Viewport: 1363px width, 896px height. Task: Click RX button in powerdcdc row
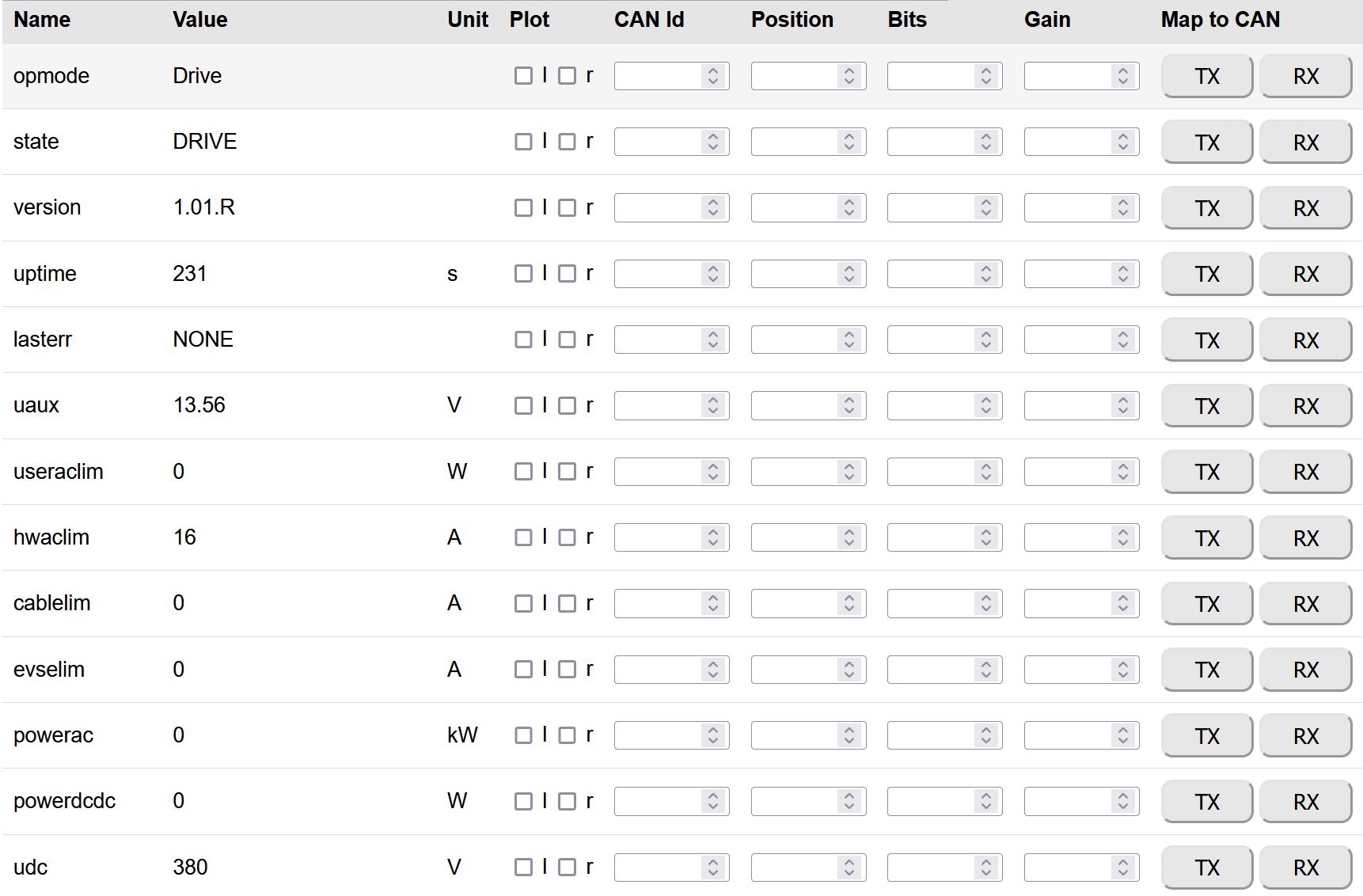point(1305,802)
